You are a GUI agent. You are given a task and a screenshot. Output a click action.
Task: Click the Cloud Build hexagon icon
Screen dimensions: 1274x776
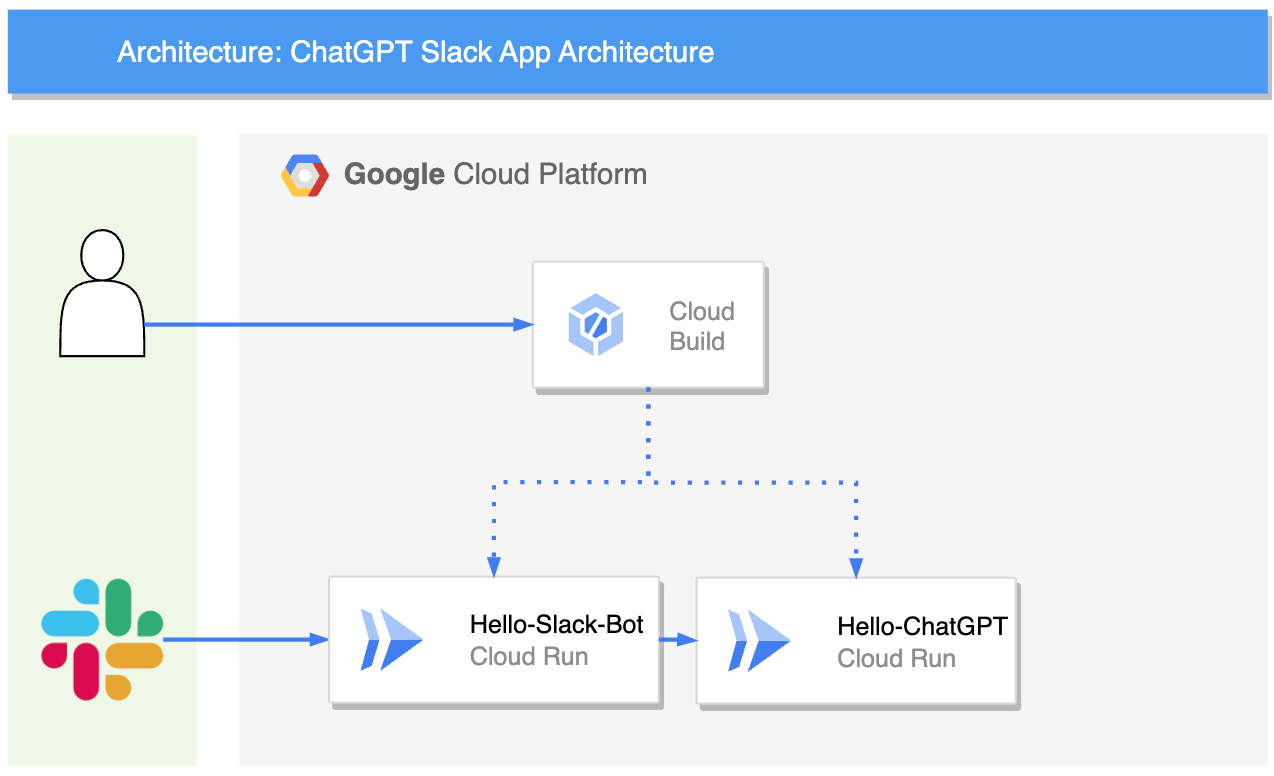click(x=596, y=325)
